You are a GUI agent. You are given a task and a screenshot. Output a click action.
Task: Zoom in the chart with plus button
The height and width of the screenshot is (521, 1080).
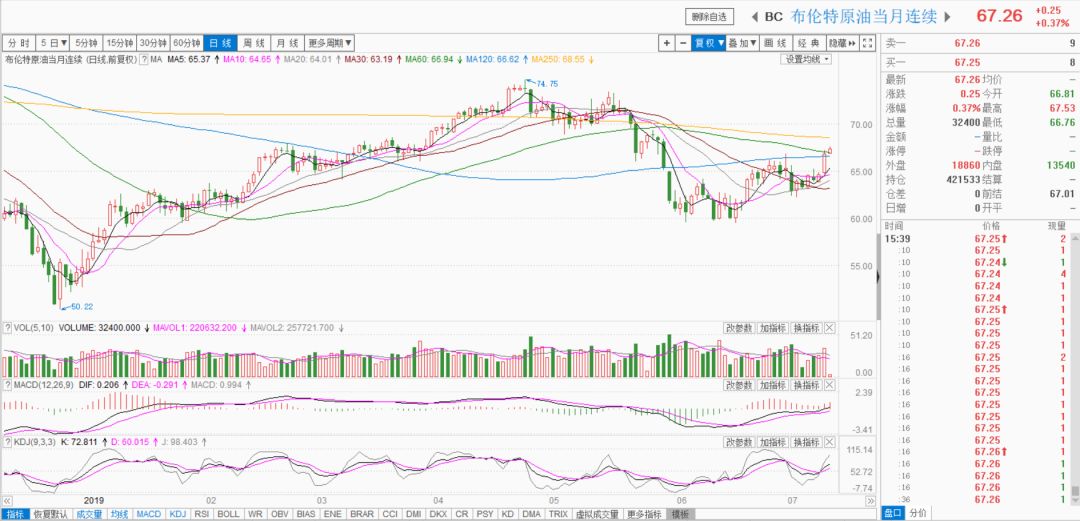click(667, 43)
